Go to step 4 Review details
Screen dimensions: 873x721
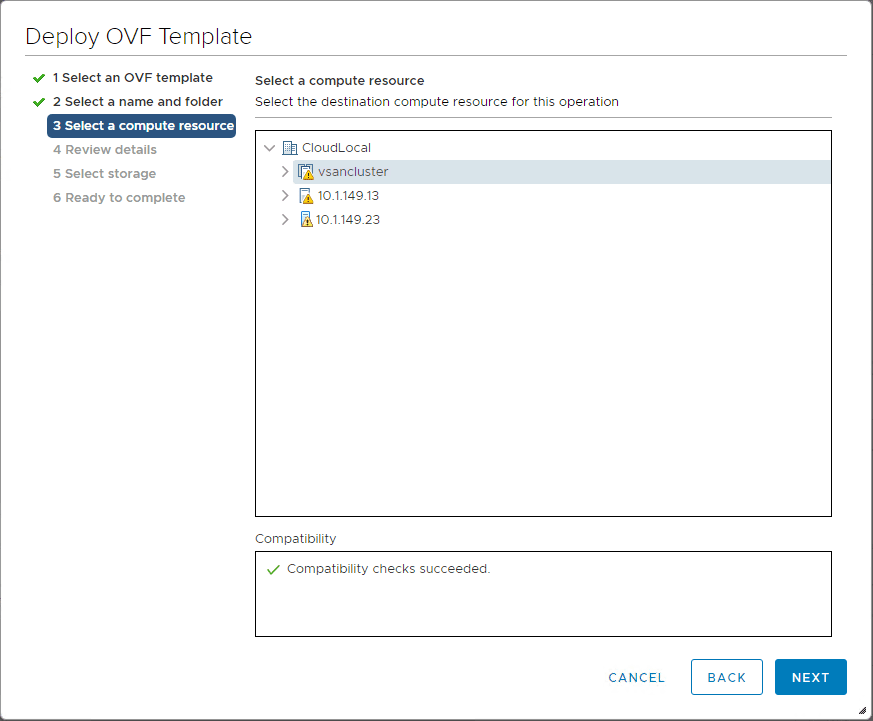104,149
